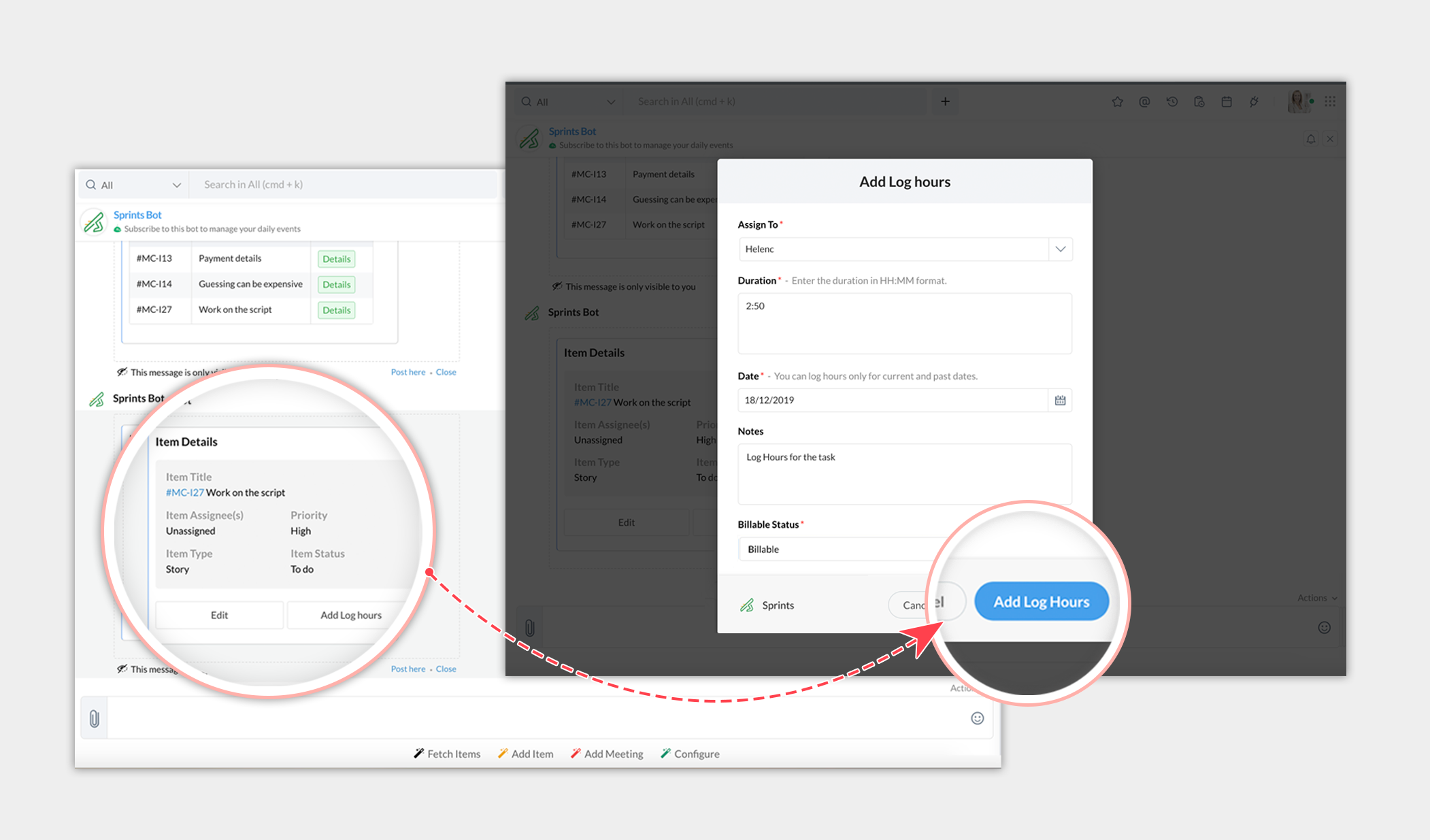Expand the Assign To dropdown

pos(1060,249)
